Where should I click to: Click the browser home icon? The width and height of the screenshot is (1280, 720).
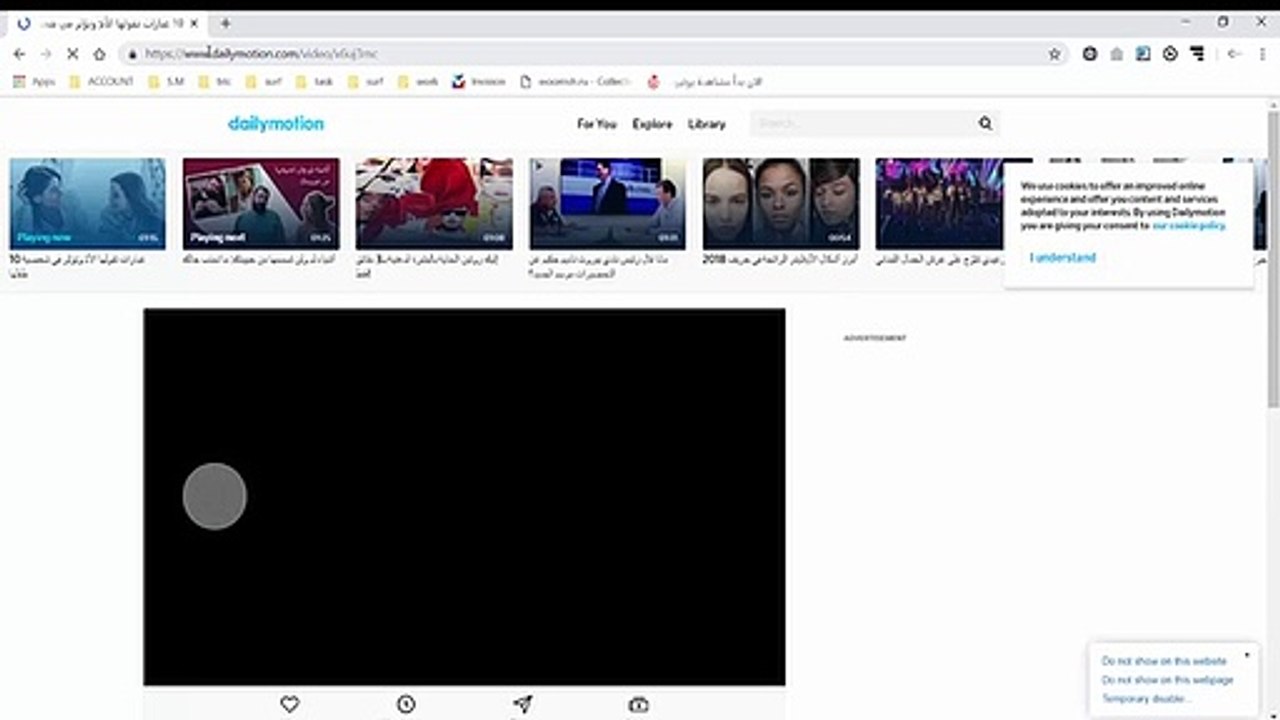pyautogui.click(x=99, y=54)
